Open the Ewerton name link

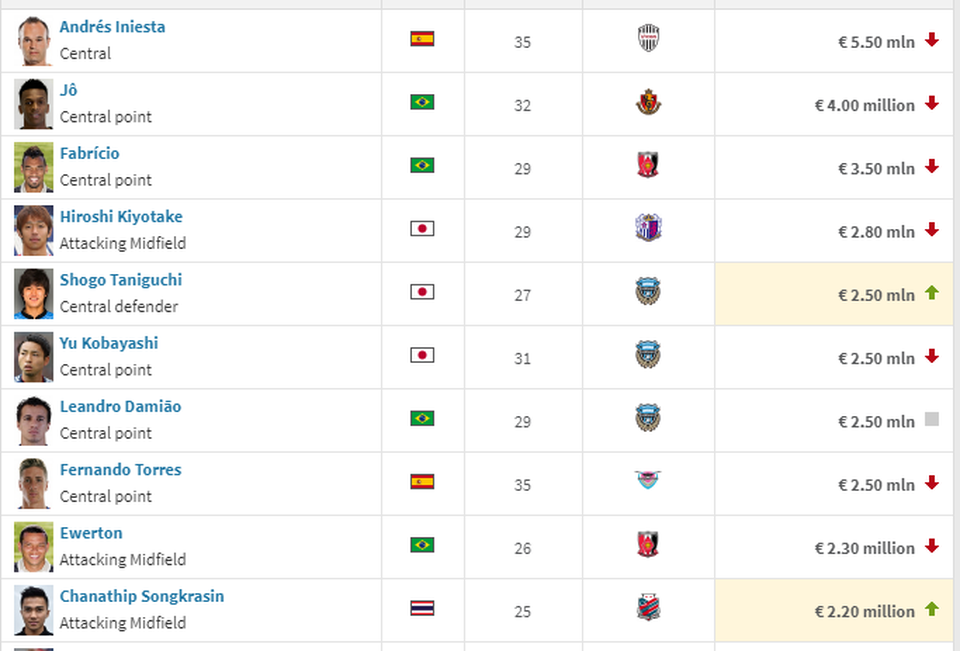91,533
